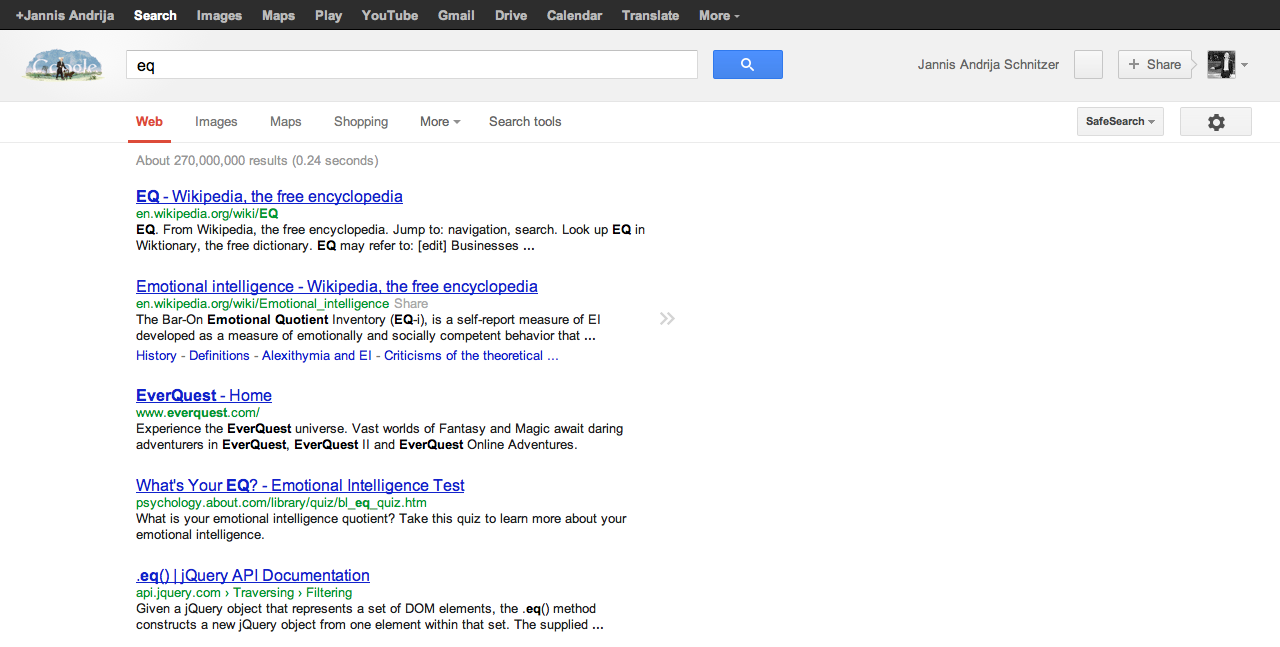Click into the search box containing eq
Screen dimensions: 1280x647
point(412,65)
